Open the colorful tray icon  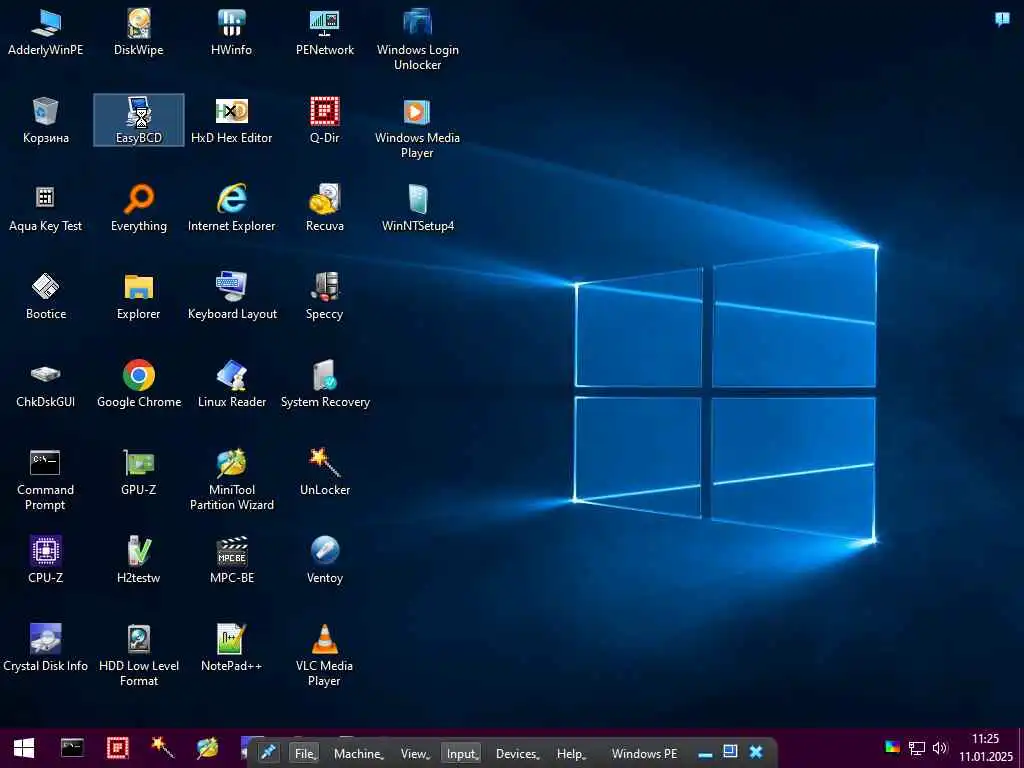892,747
